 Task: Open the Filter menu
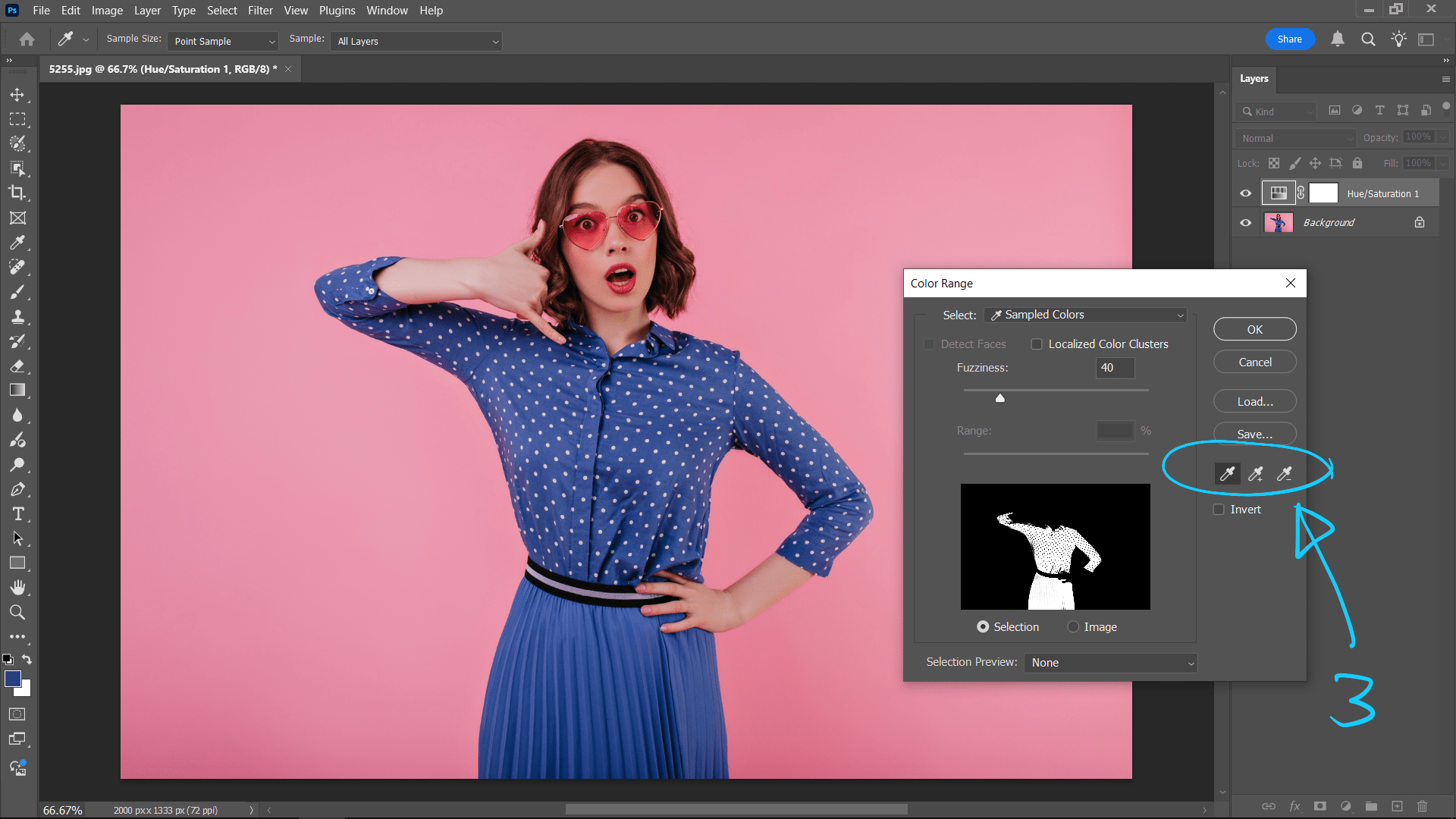point(260,11)
